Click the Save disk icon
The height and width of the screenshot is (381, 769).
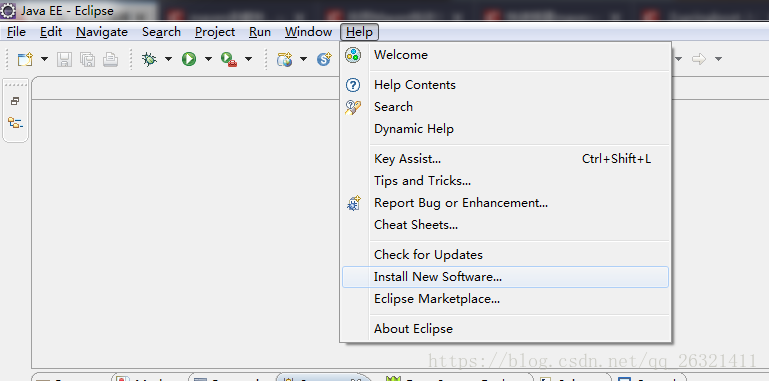tap(64, 59)
